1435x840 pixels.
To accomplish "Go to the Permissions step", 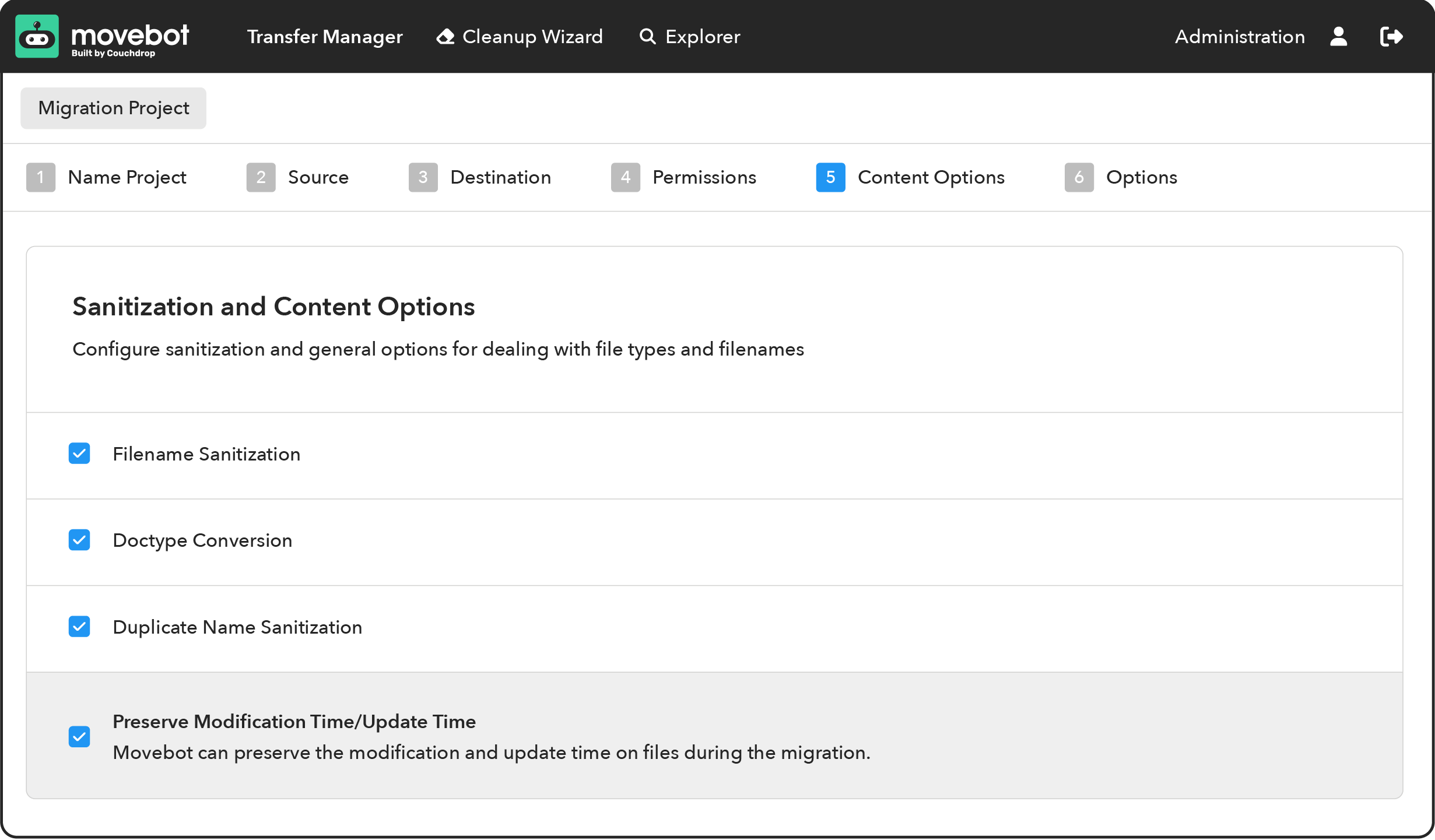I will click(x=704, y=177).
